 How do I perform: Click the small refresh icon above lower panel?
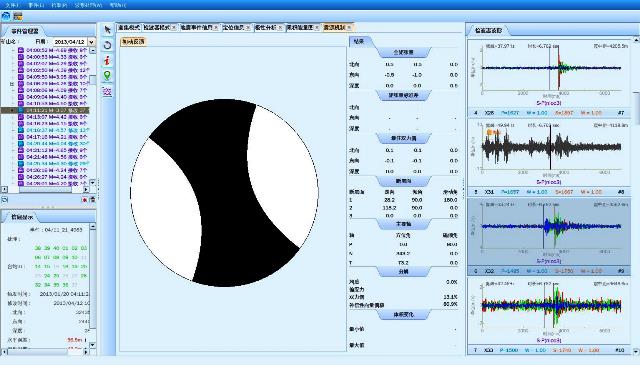coord(5,200)
